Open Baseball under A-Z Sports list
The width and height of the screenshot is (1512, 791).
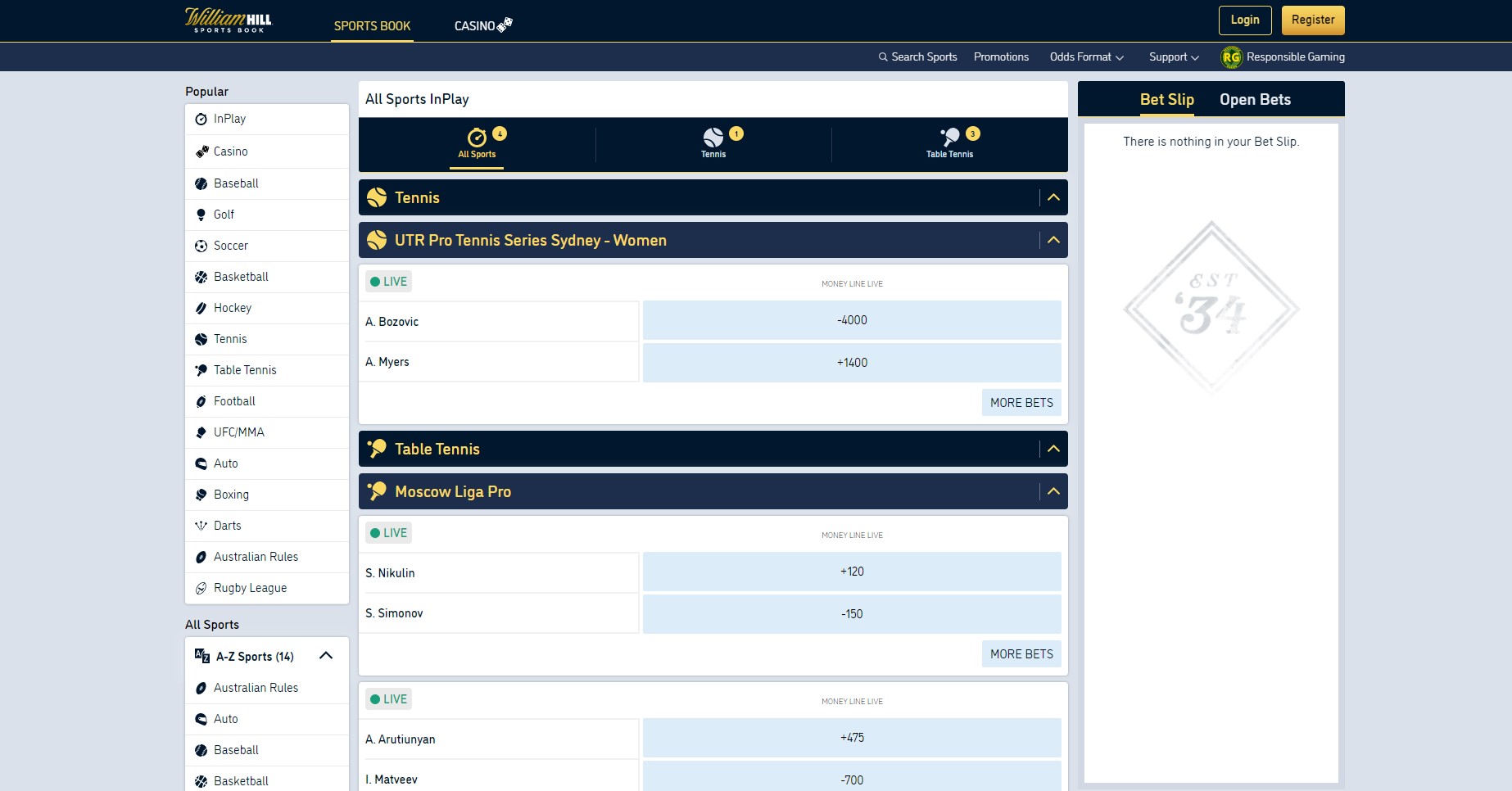click(267, 750)
